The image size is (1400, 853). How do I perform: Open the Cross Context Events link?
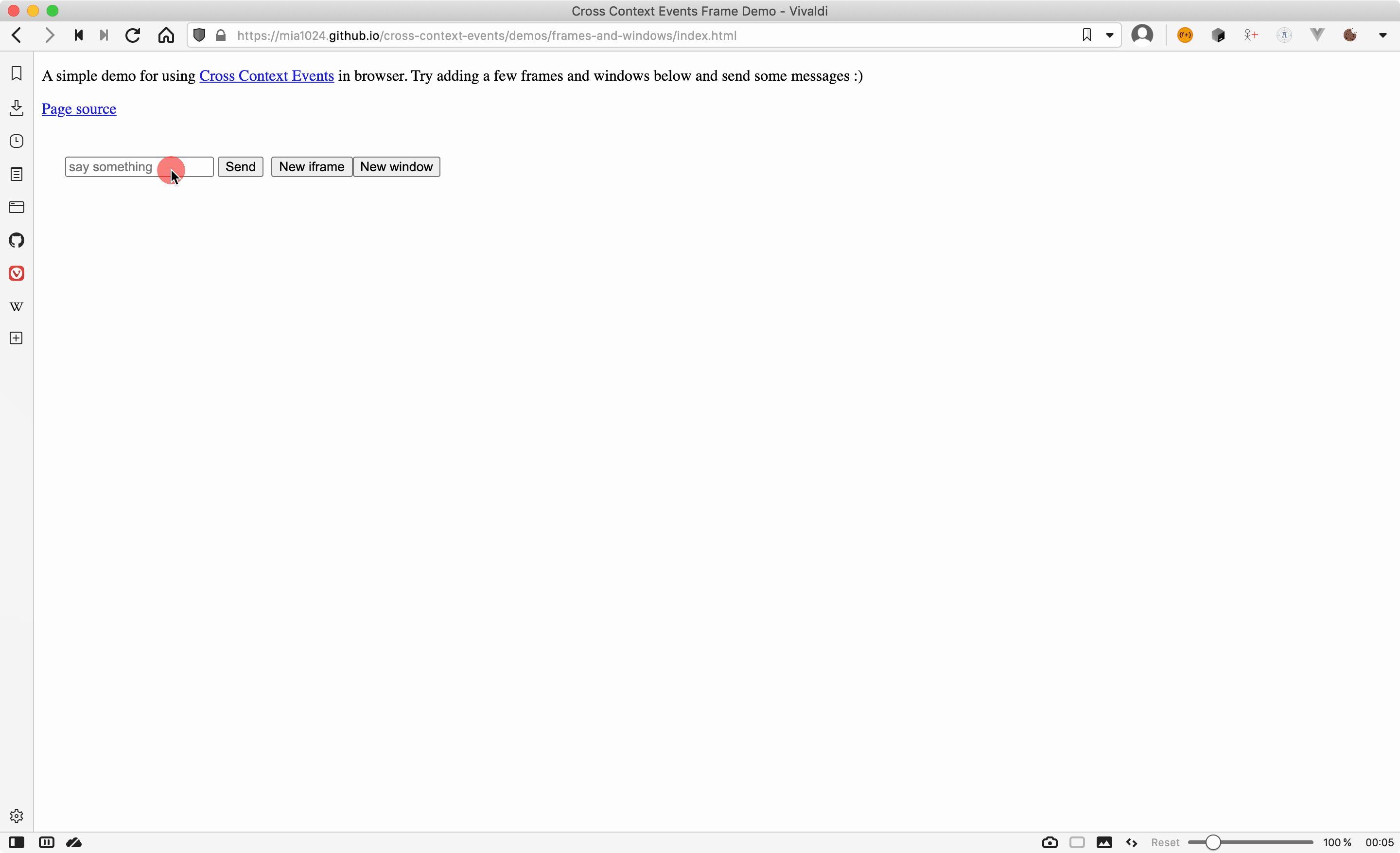pyautogui.click(x=266, y=75)
